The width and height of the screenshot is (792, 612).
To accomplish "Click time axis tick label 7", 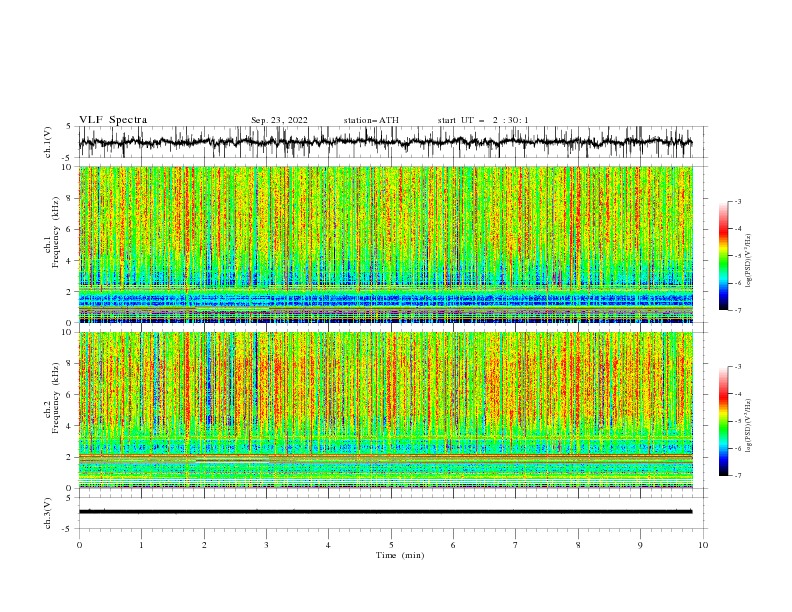I will pos(516,545).
